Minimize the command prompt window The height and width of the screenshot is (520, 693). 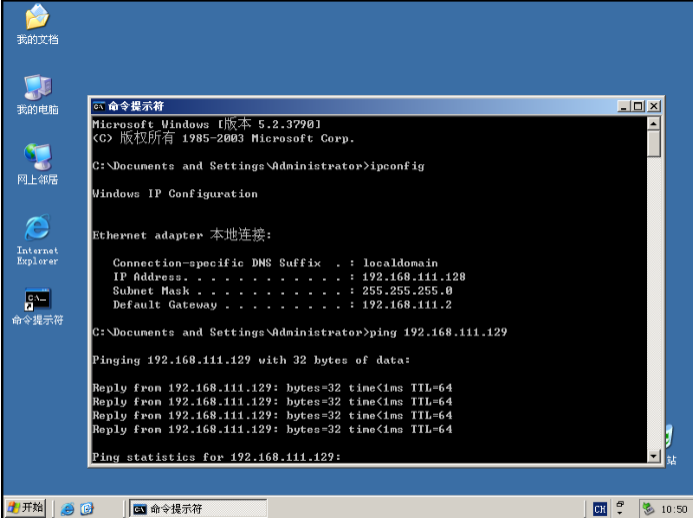point(623,106)
